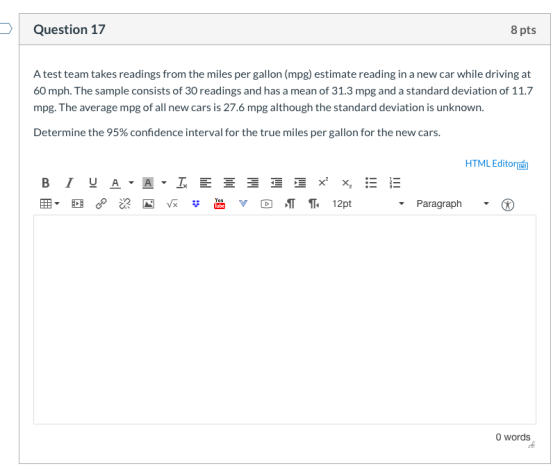This screenshot has height=471, width=560.
Task: Click the remove link icon
Action: (x=125, y=204)
